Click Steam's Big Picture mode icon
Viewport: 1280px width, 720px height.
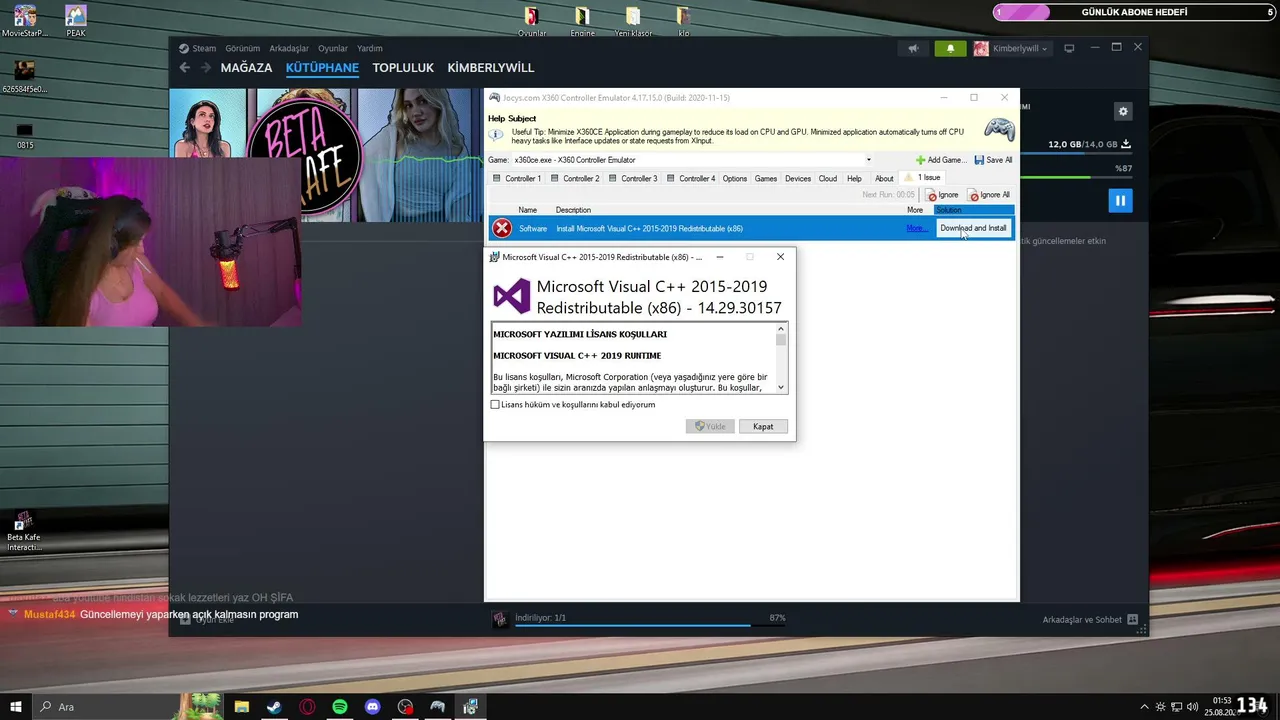point(1069,48)
